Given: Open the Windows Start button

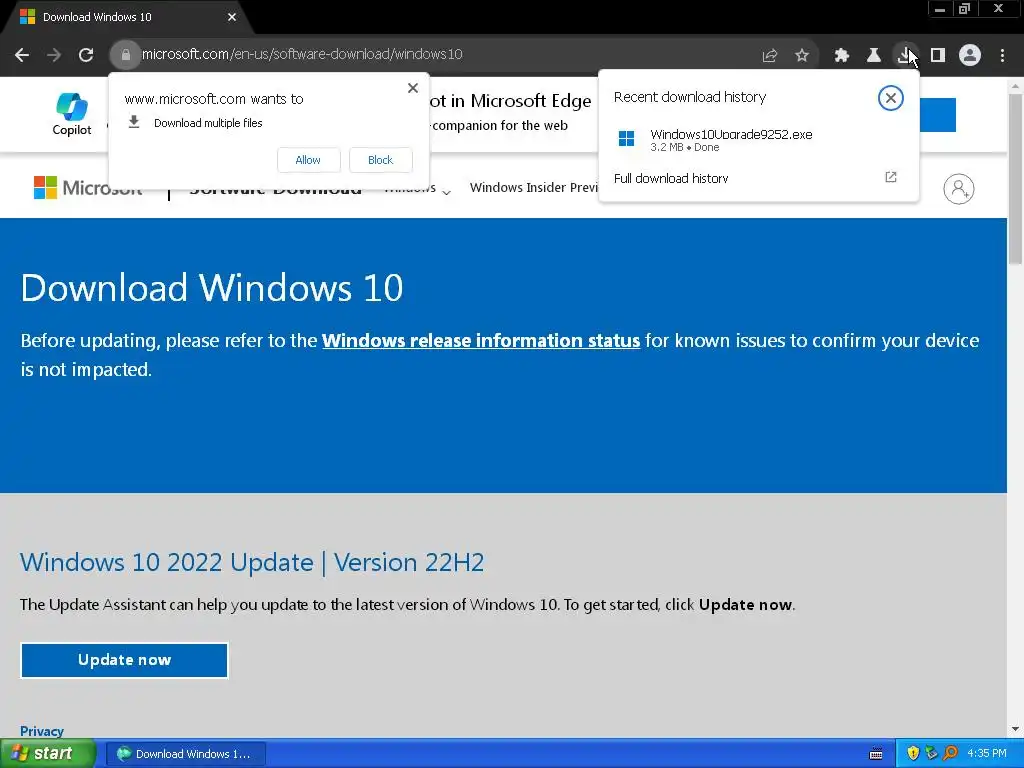Looking at the screenshot, I should click(48, 754).
